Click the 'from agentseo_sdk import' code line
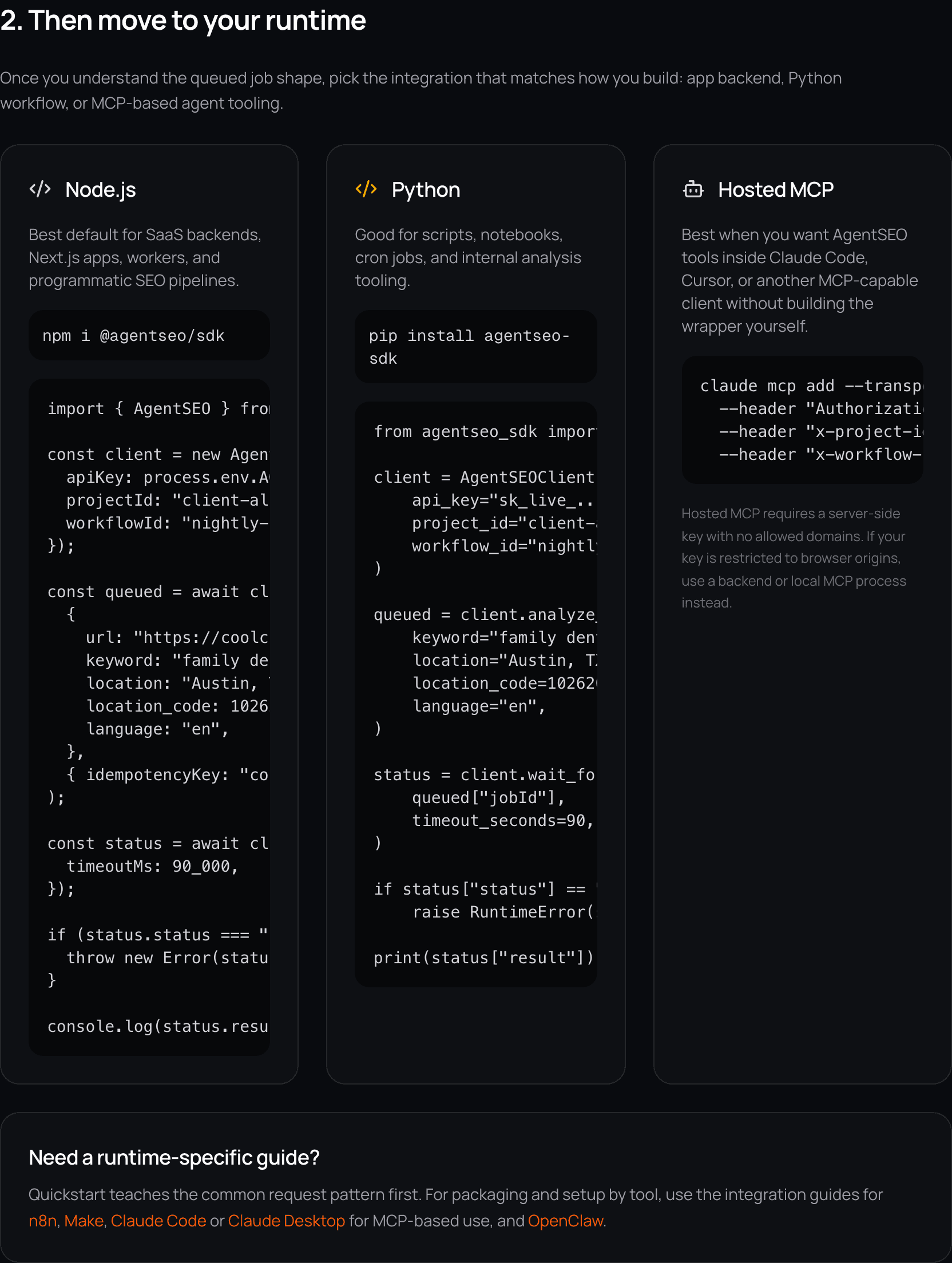 coord(485,431)
